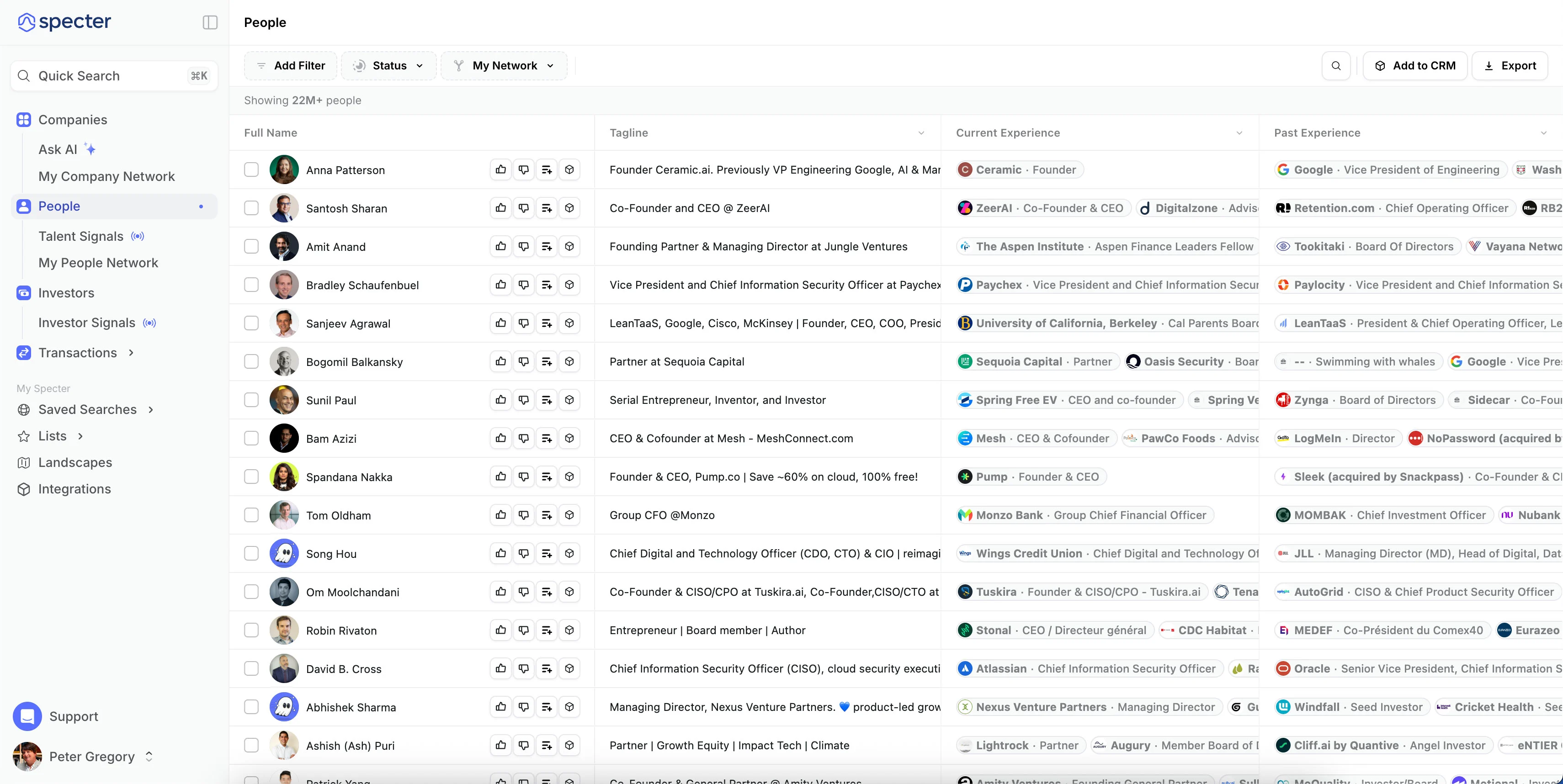Click the Add Filter button

click(x=291, y=65)
